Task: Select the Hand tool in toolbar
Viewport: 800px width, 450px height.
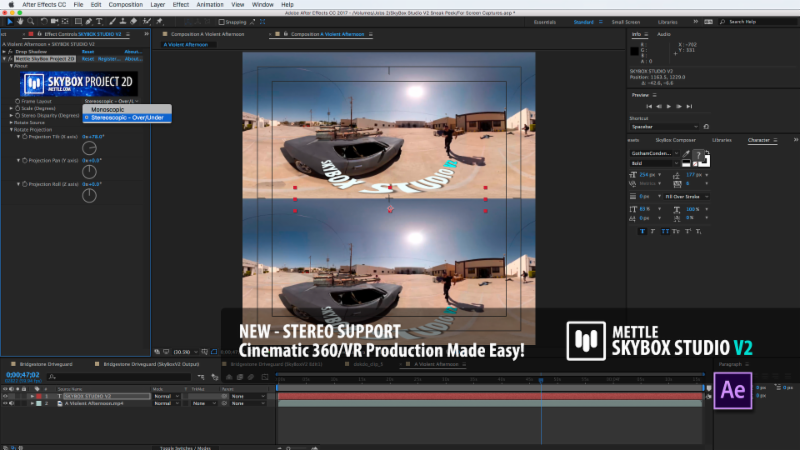Action: 19,20
